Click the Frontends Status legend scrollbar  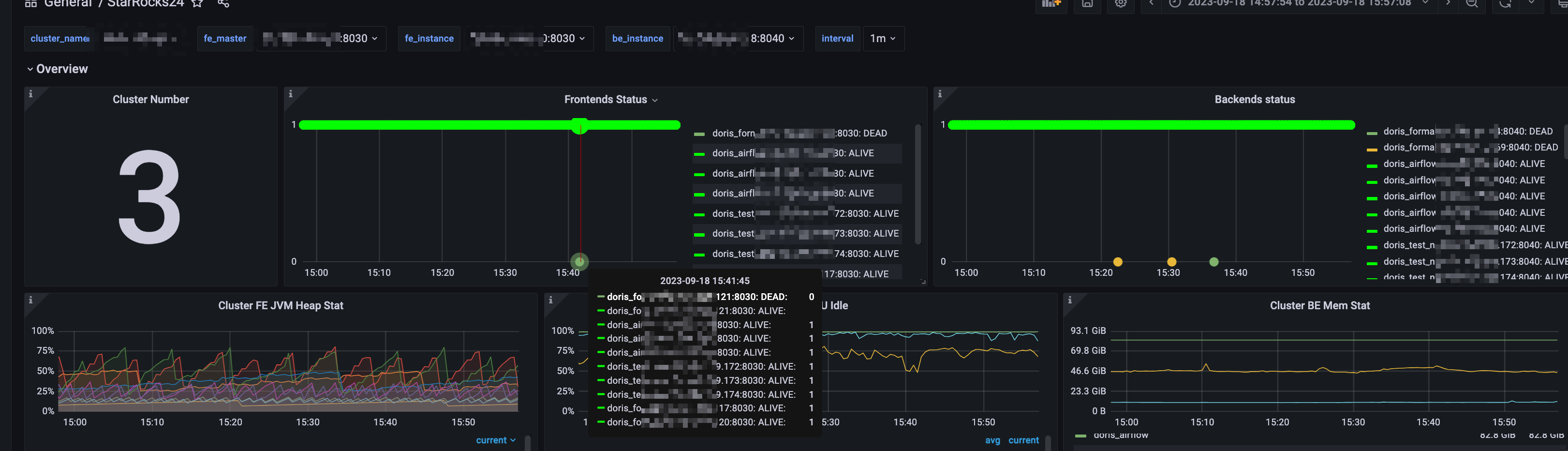pos(918,182)
